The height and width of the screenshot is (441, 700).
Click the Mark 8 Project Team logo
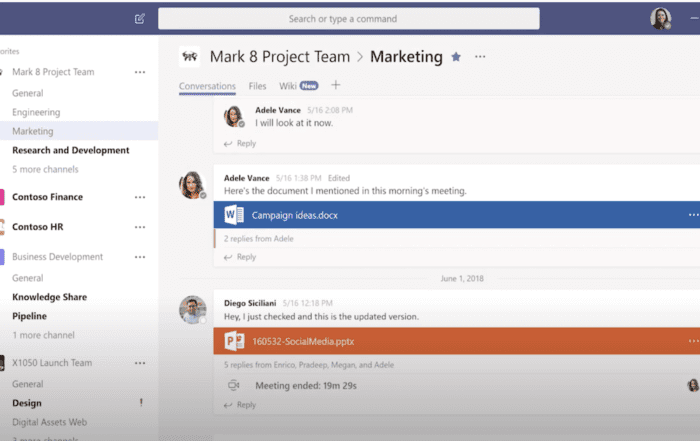point(190,57)
